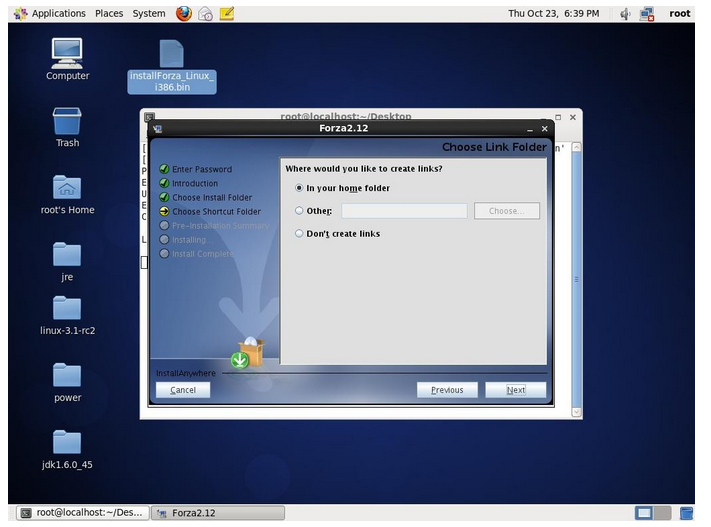This screenshot has width=711, height=527.
Task: Click the Choose Install Folder step
Action: click(x=212, y=197)
